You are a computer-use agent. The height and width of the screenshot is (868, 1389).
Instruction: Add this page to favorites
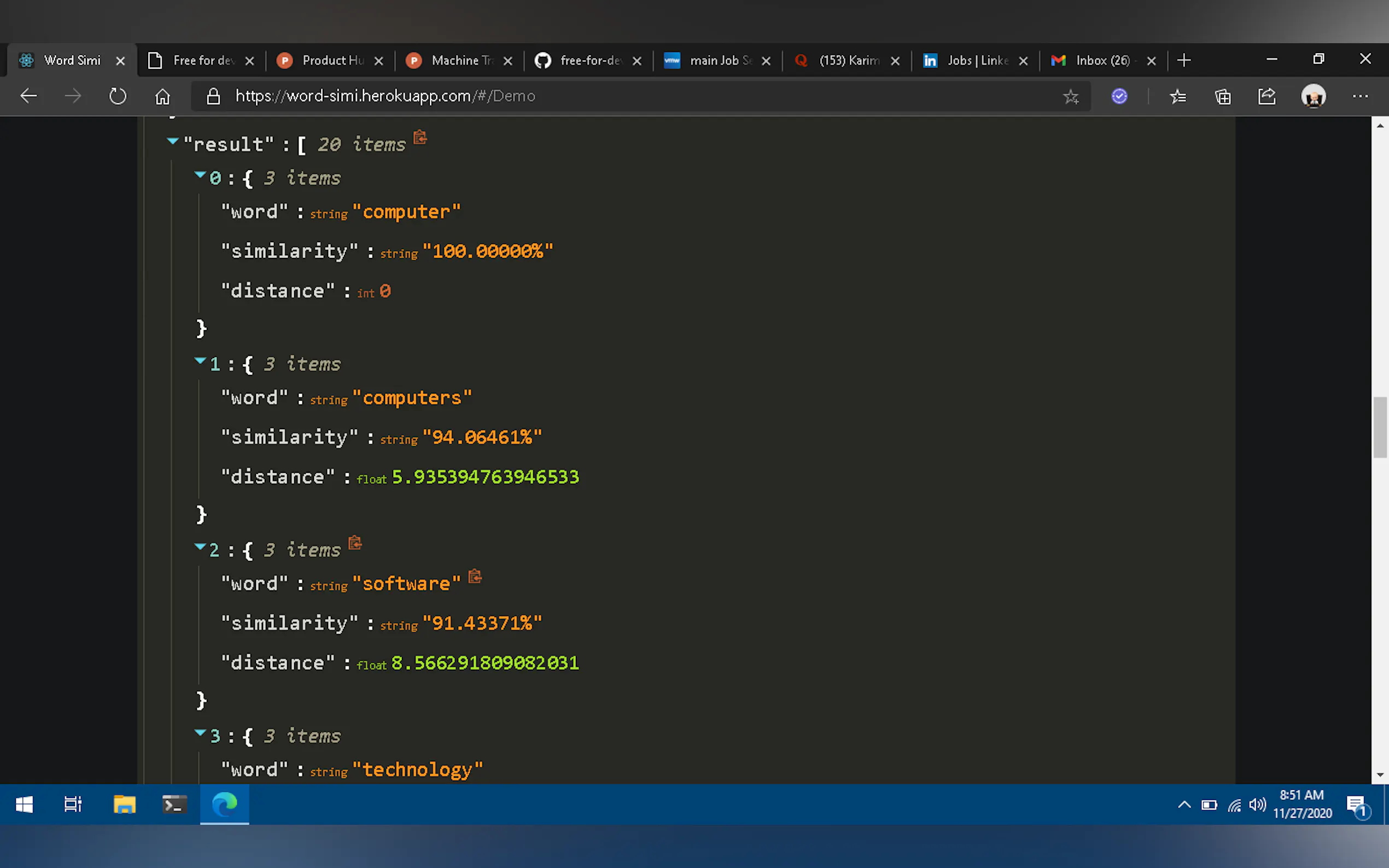click(1070, 96)
